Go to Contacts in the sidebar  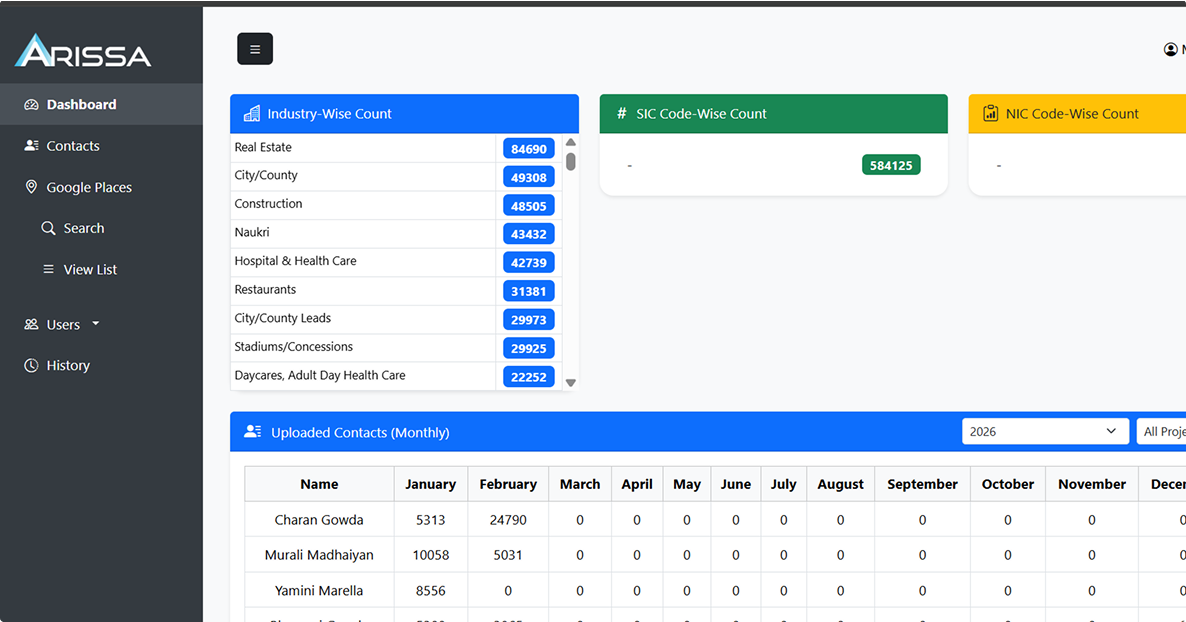[x=72, y=146]
